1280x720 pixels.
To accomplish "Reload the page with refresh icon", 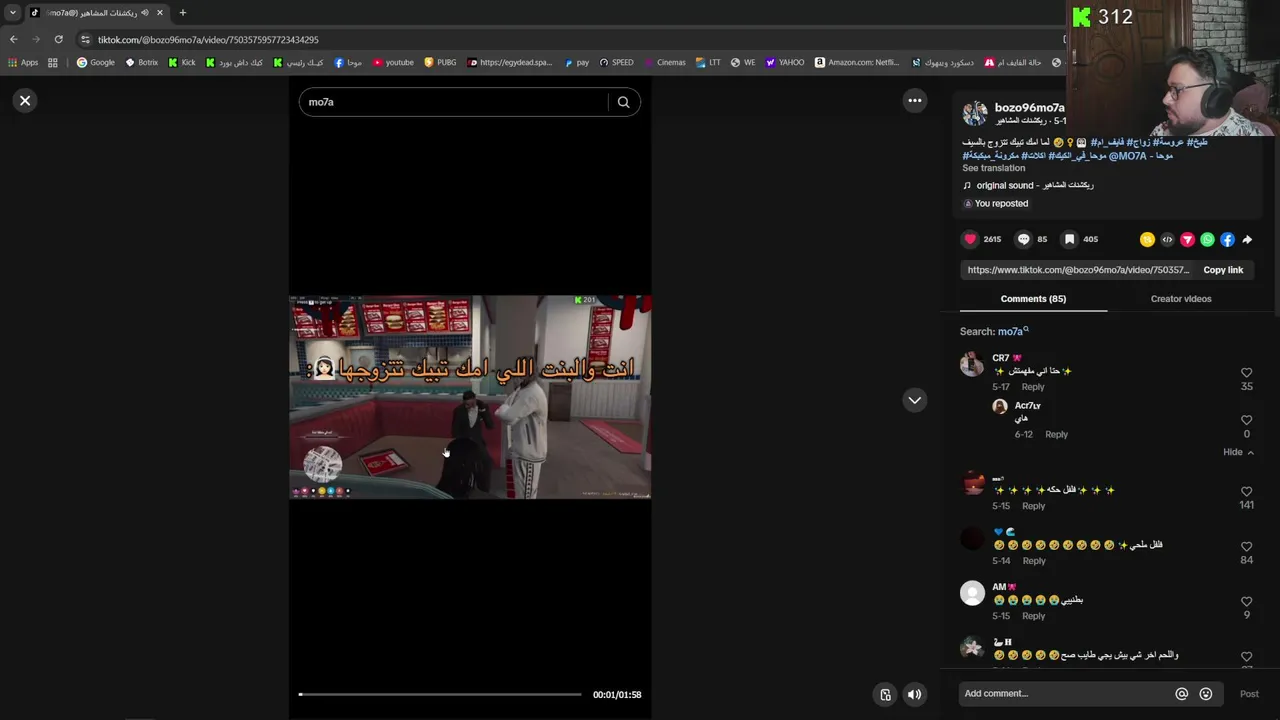I will 59,39.
